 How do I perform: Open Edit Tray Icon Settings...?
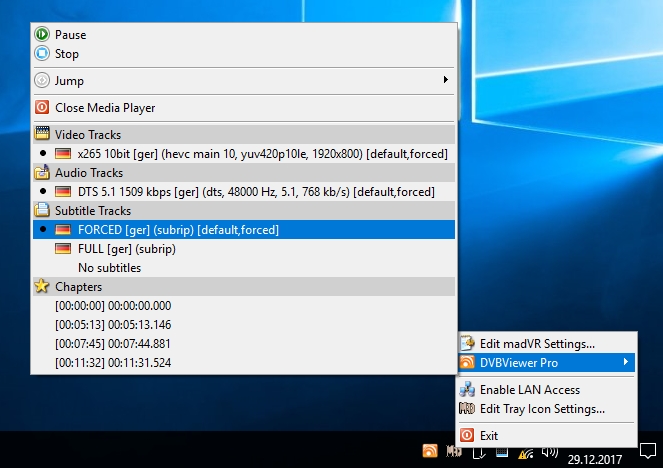[546, 409]
